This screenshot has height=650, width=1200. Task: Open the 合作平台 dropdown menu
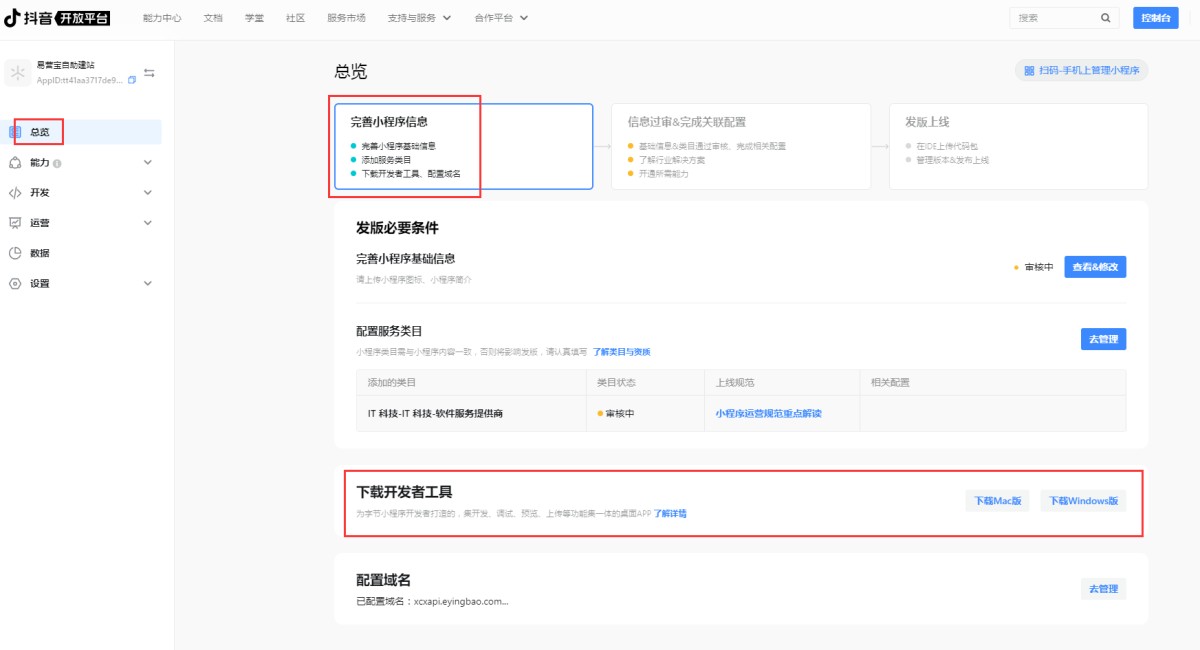tap(501, 18)
